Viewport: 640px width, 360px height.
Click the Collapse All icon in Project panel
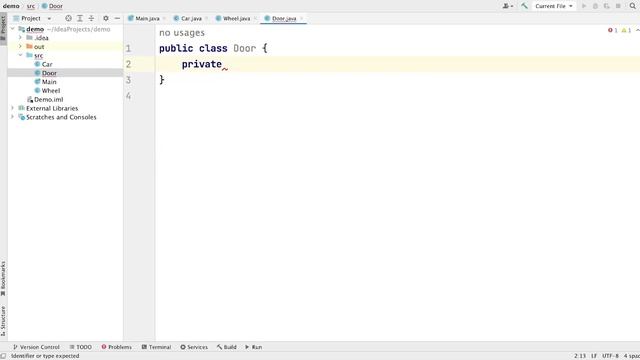91,18
